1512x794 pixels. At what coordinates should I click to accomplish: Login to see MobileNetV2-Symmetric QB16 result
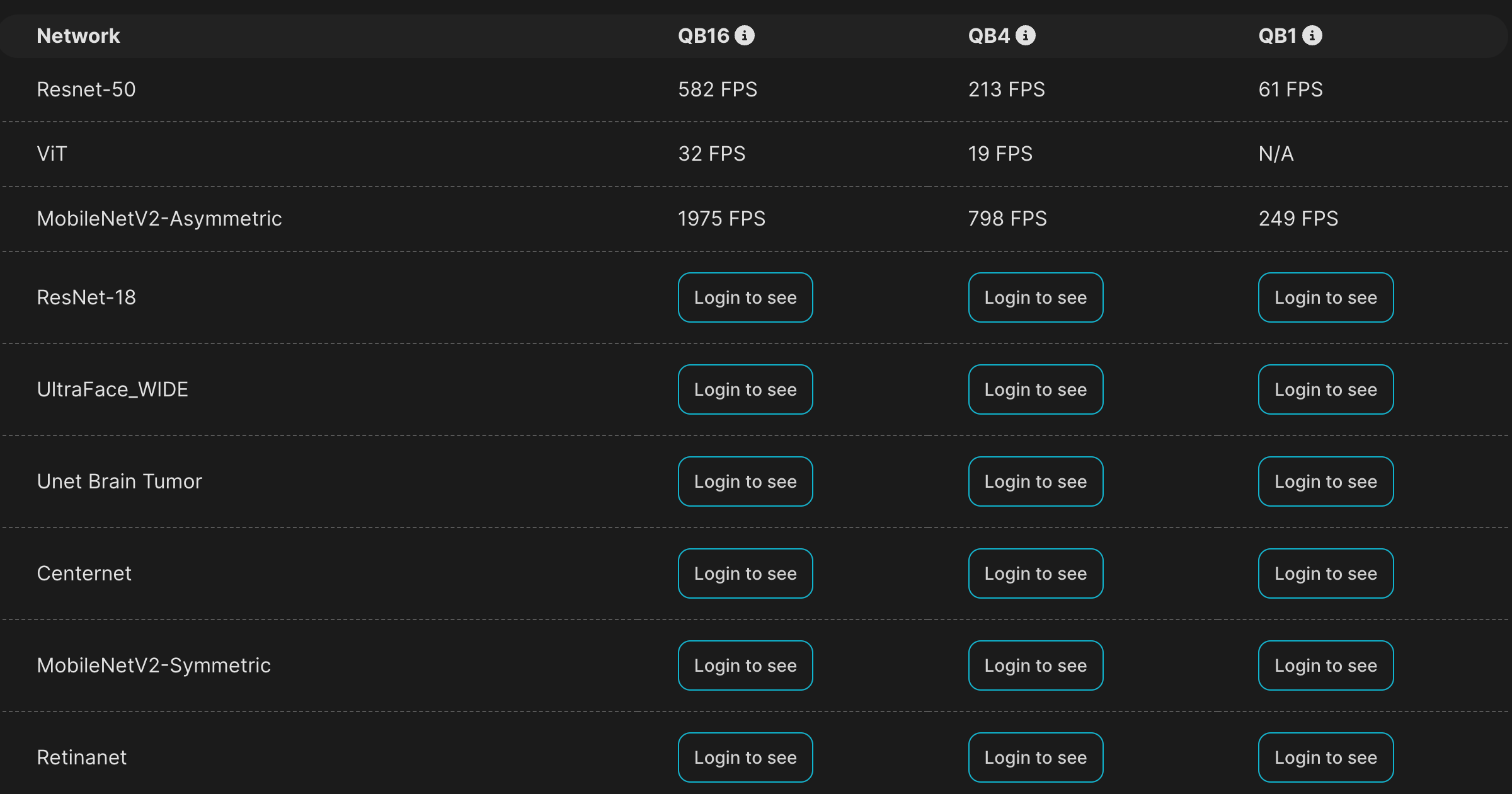pos(745,665)
